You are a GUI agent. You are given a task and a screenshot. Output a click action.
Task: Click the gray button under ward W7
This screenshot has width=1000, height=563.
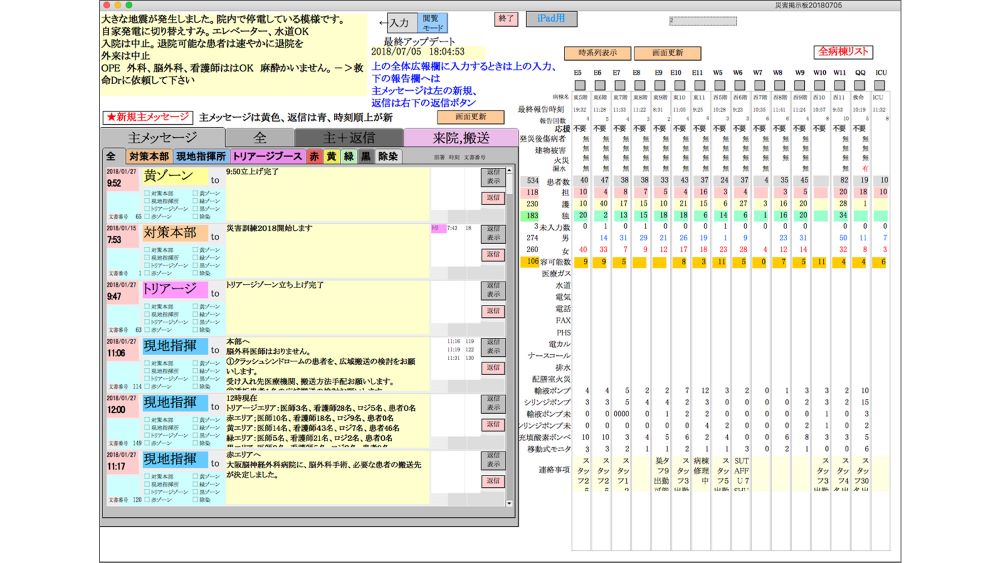point(760,85)
